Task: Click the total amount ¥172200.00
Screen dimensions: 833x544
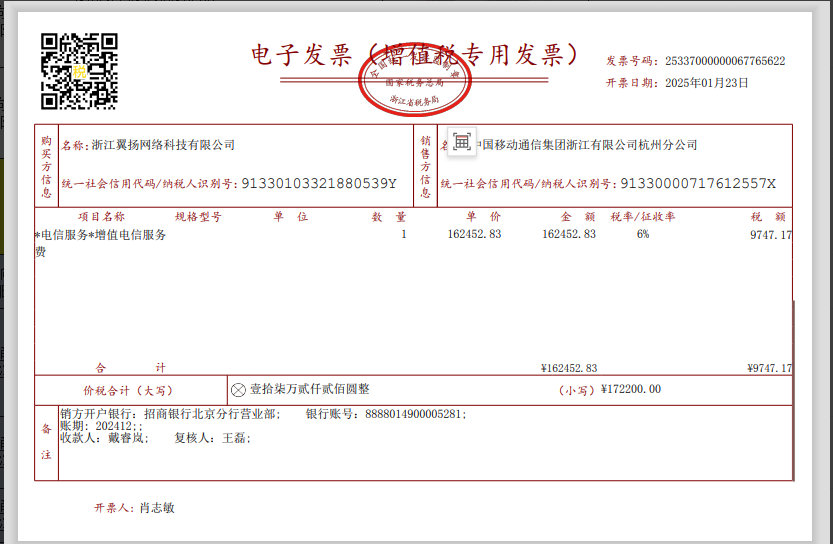Action: [x=631, y=390]
